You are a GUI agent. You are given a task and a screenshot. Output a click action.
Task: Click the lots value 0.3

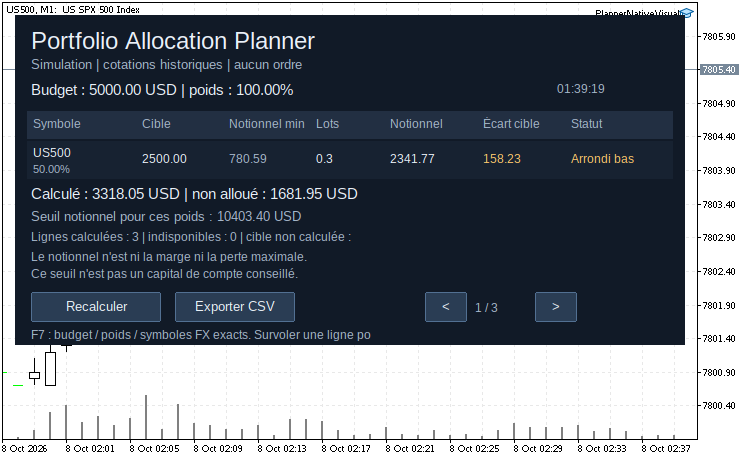324,159
